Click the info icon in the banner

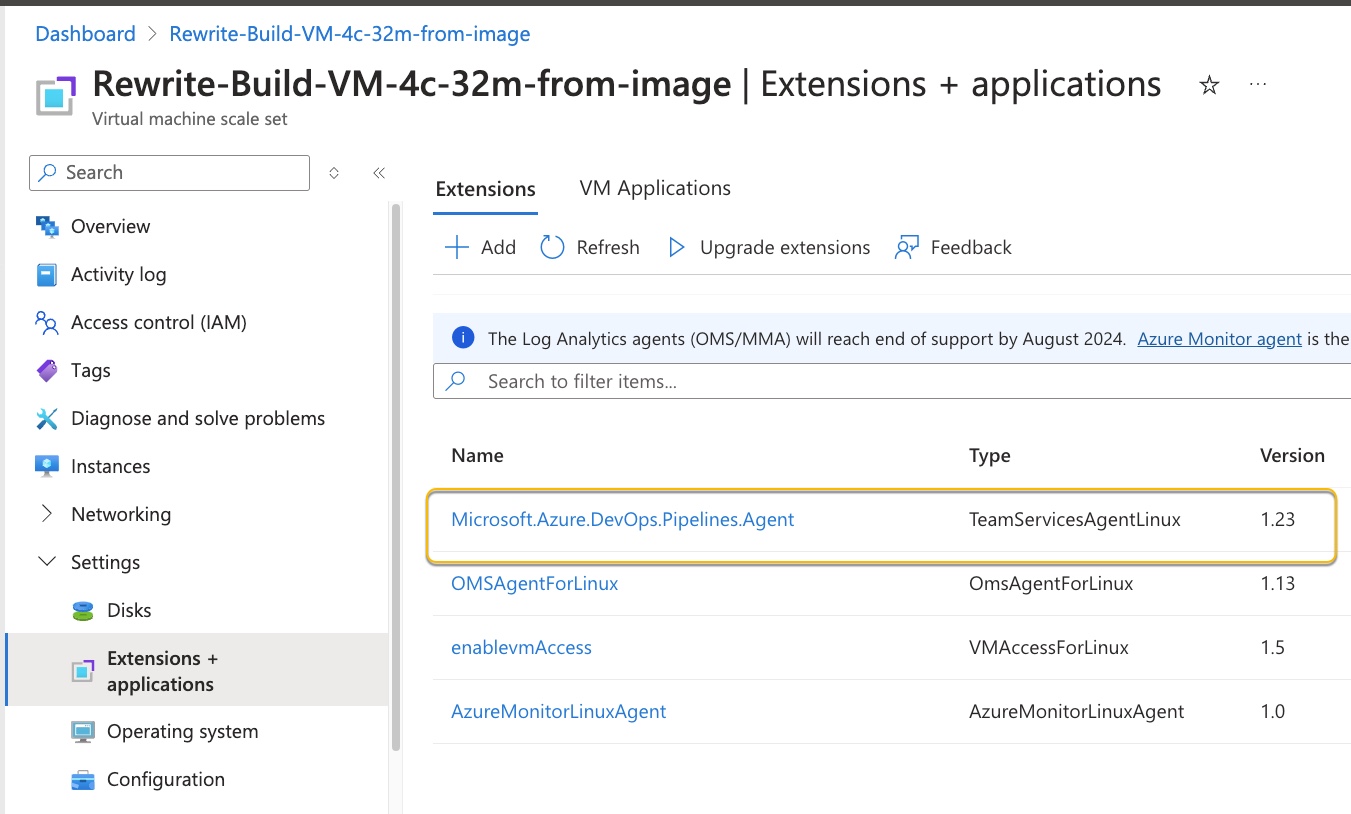[463, 338]
